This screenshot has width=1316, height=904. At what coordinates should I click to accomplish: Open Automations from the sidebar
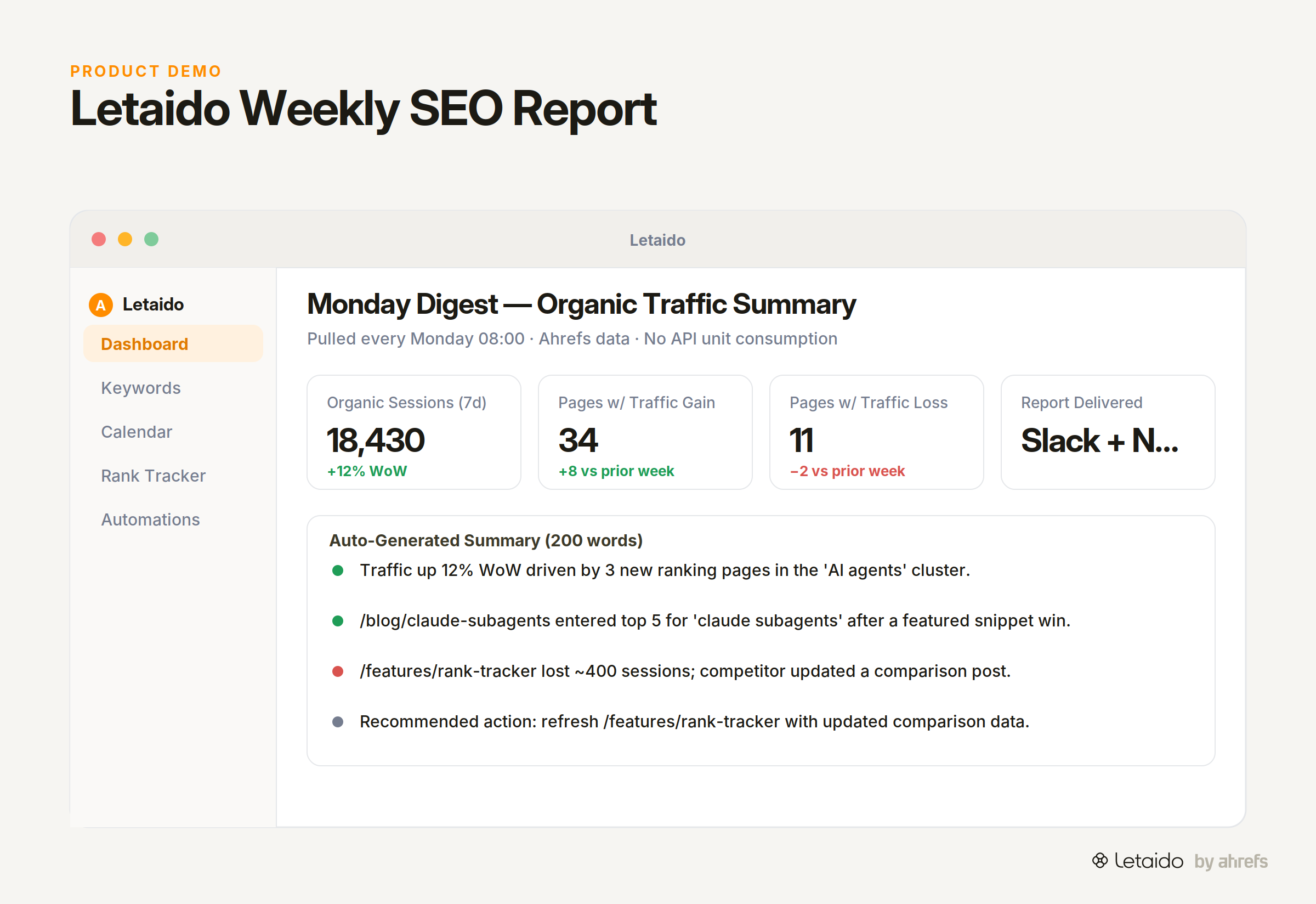151,519
